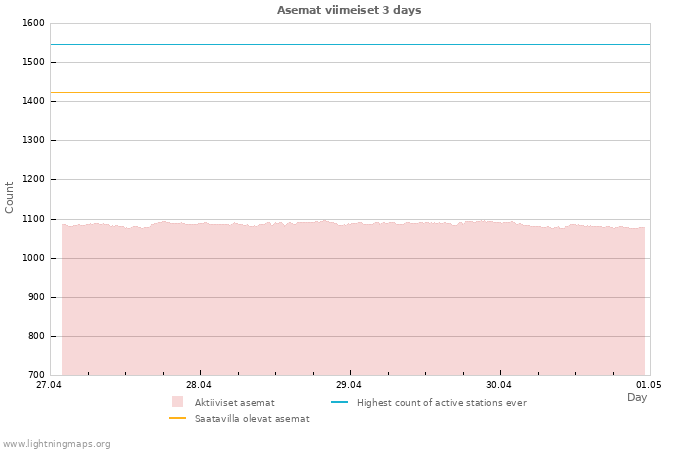
Task: Click the Day x-axis label
Action: tap(637, 397)
